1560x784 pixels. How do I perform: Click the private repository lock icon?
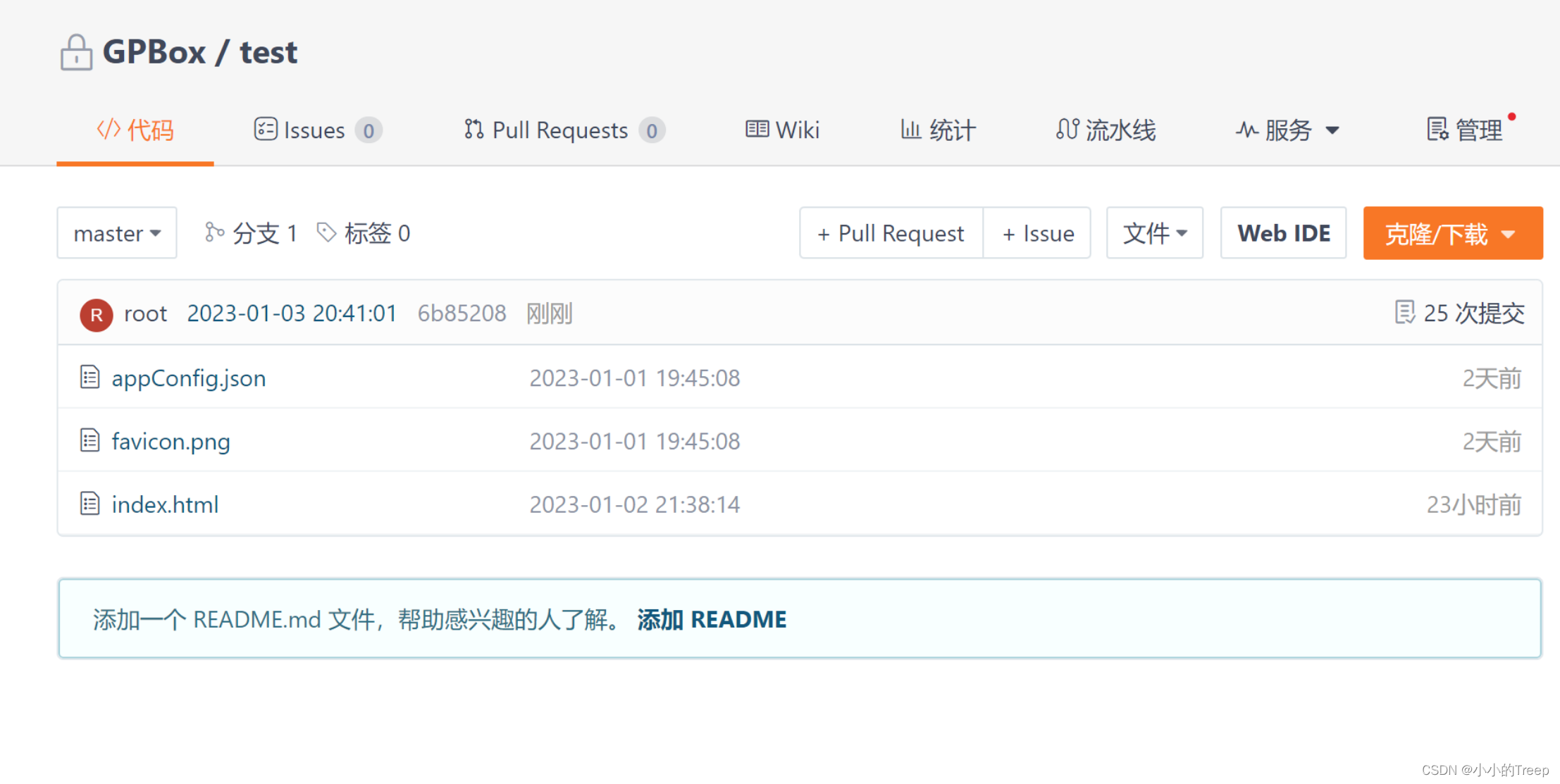pyautogui.click(x=76, y=53)
